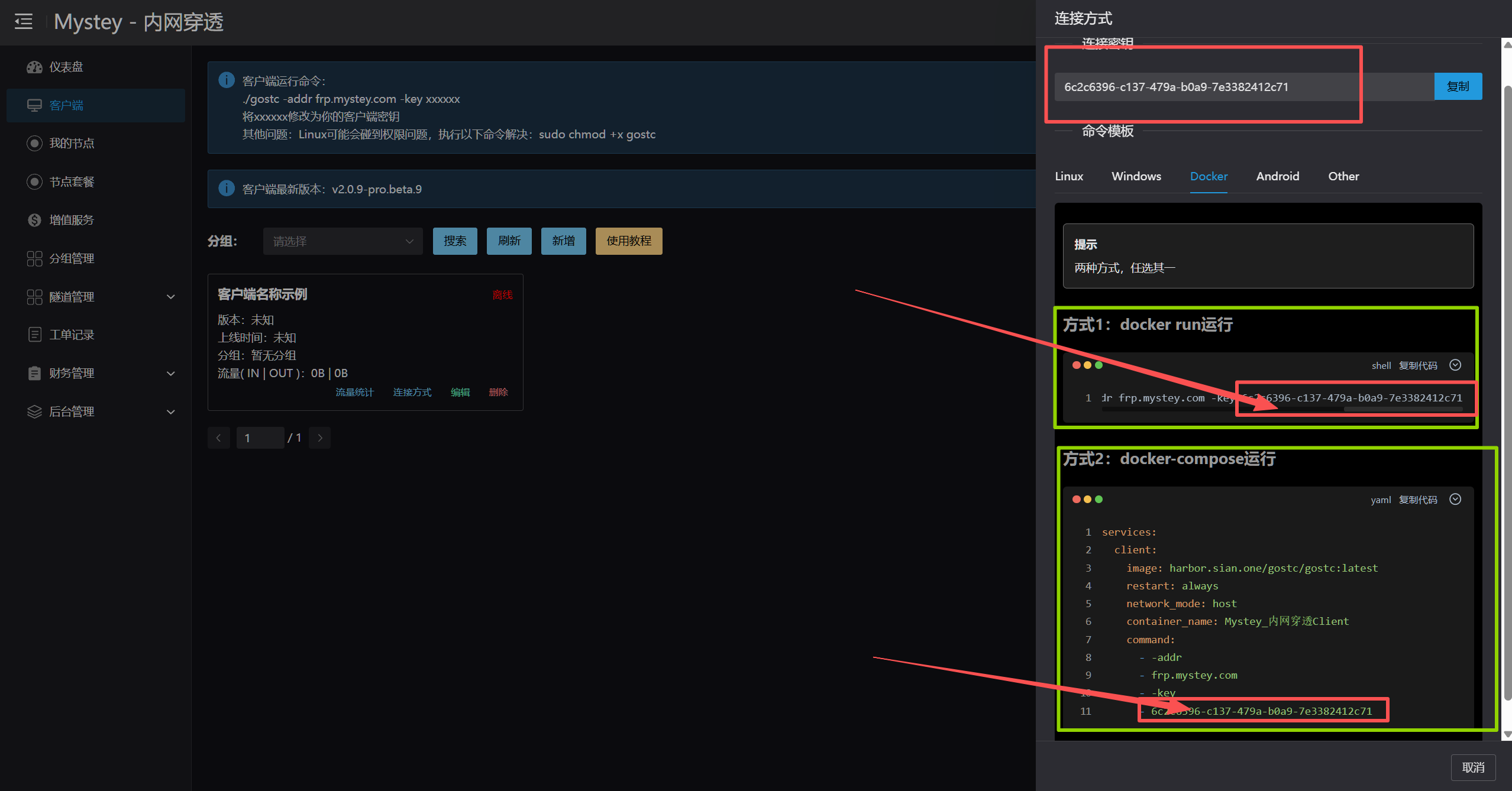Expand the 财务管理 submenu

[x=171, y=373]
